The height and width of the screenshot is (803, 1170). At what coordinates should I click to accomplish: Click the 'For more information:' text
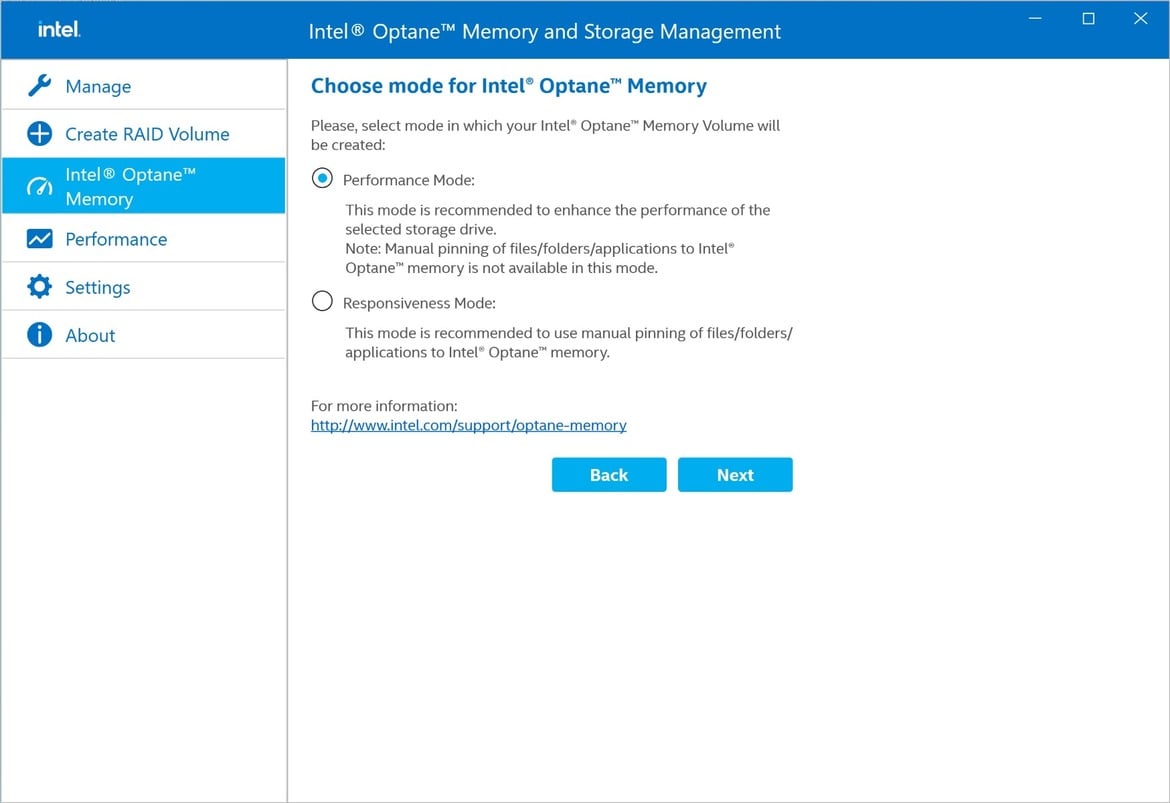[384, 406]
